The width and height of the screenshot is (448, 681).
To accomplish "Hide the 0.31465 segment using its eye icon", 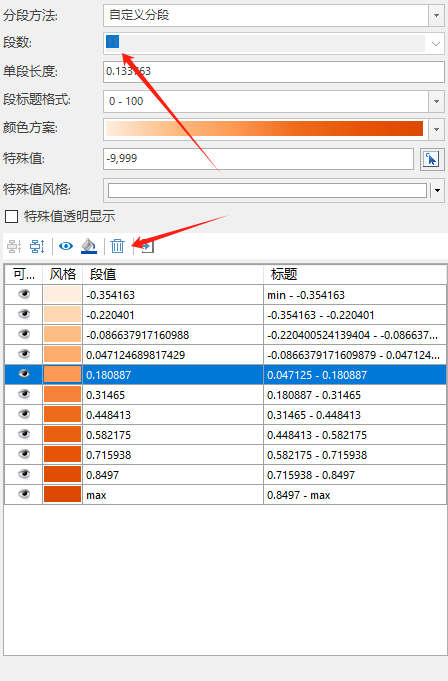I will click(24, 394).
